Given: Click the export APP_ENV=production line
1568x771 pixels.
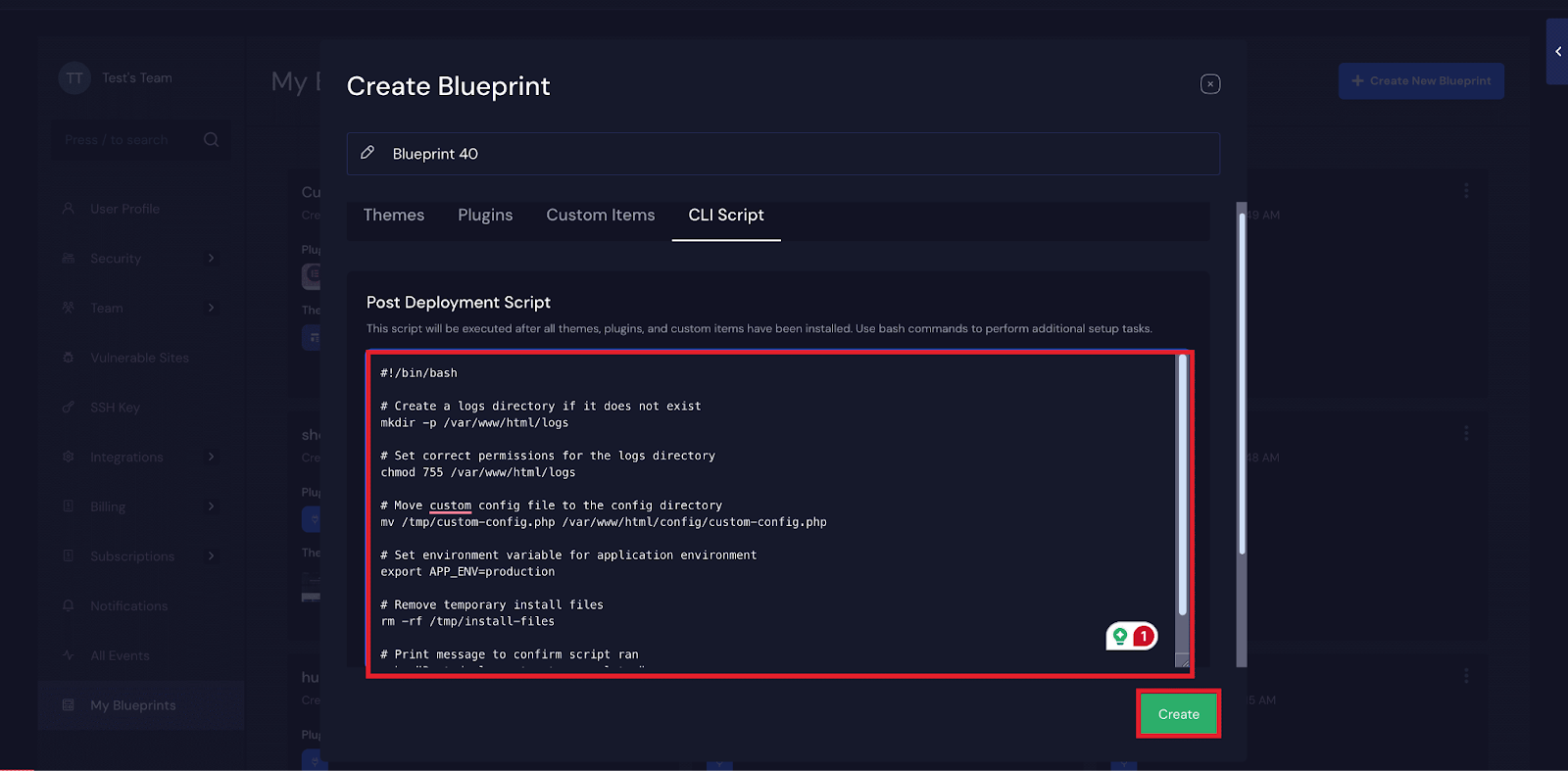Looking at the screenshot, I should pos(467,572).
